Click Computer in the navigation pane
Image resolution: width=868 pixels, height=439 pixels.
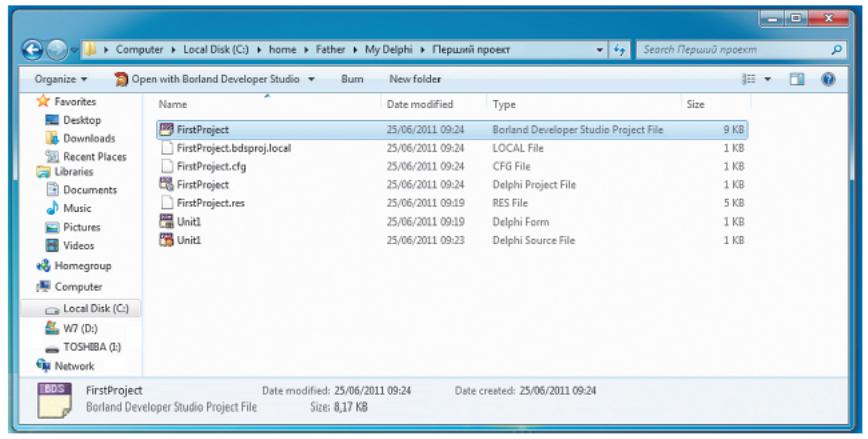(x=78, y=287)
